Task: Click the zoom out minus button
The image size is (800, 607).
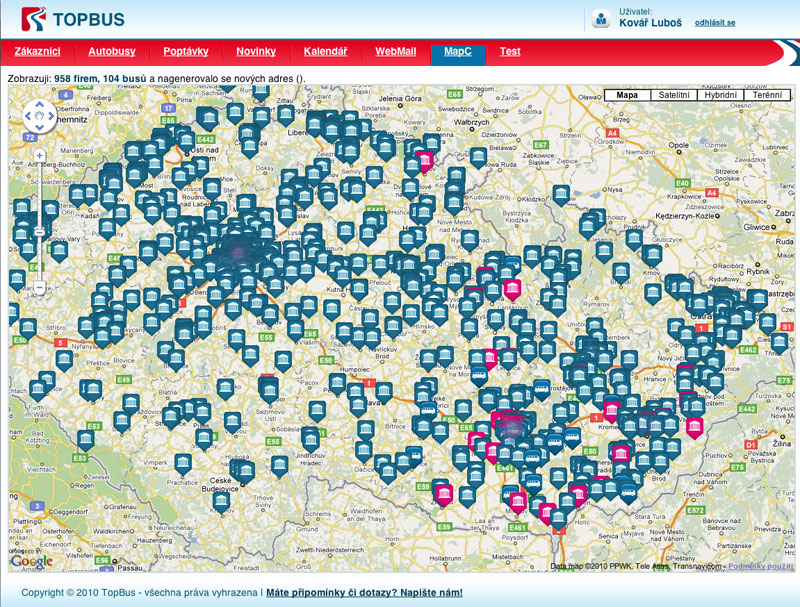Action: point(39,287)
